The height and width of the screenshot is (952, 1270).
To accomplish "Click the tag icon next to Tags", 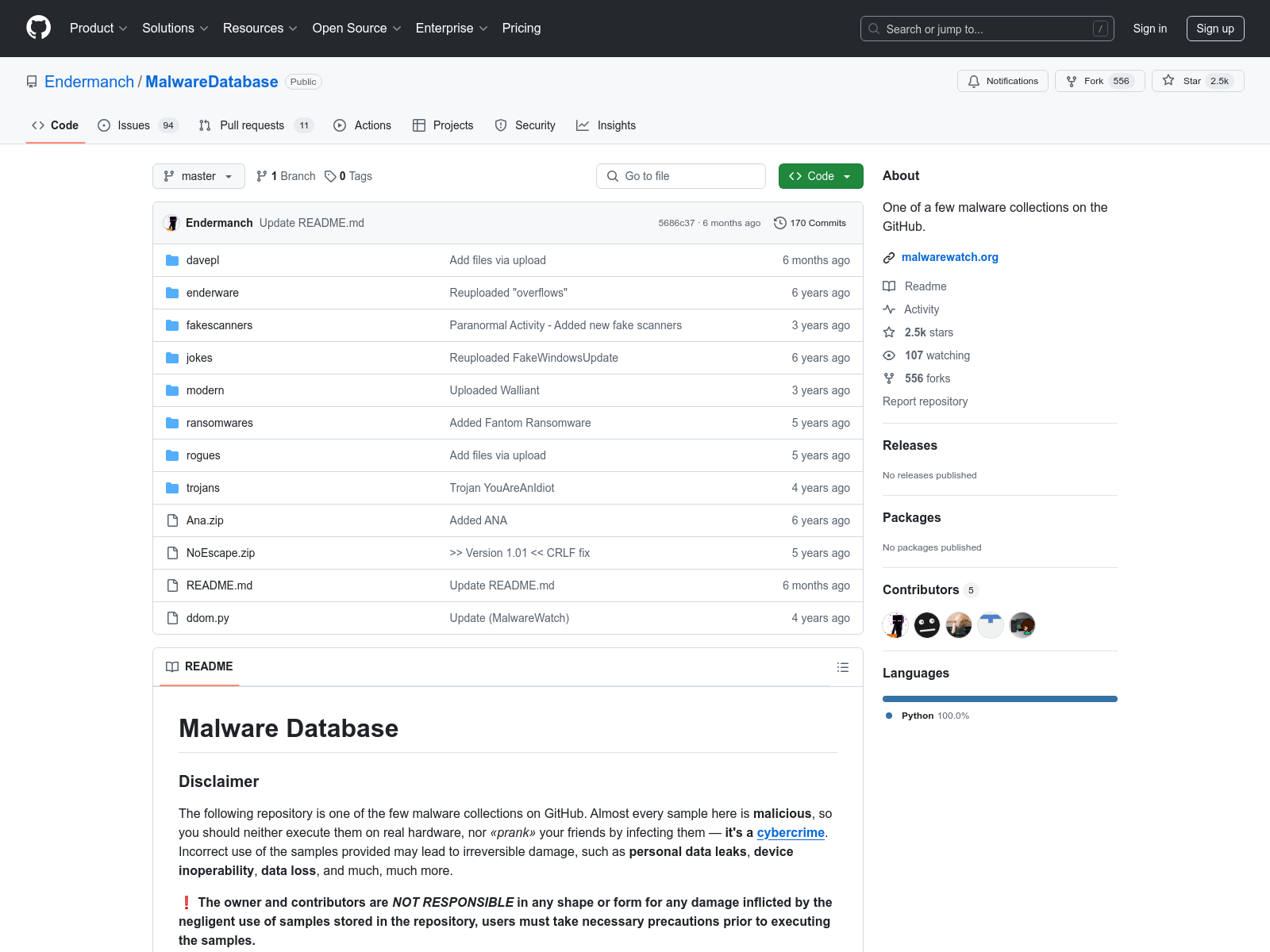I will pos(330,176).
